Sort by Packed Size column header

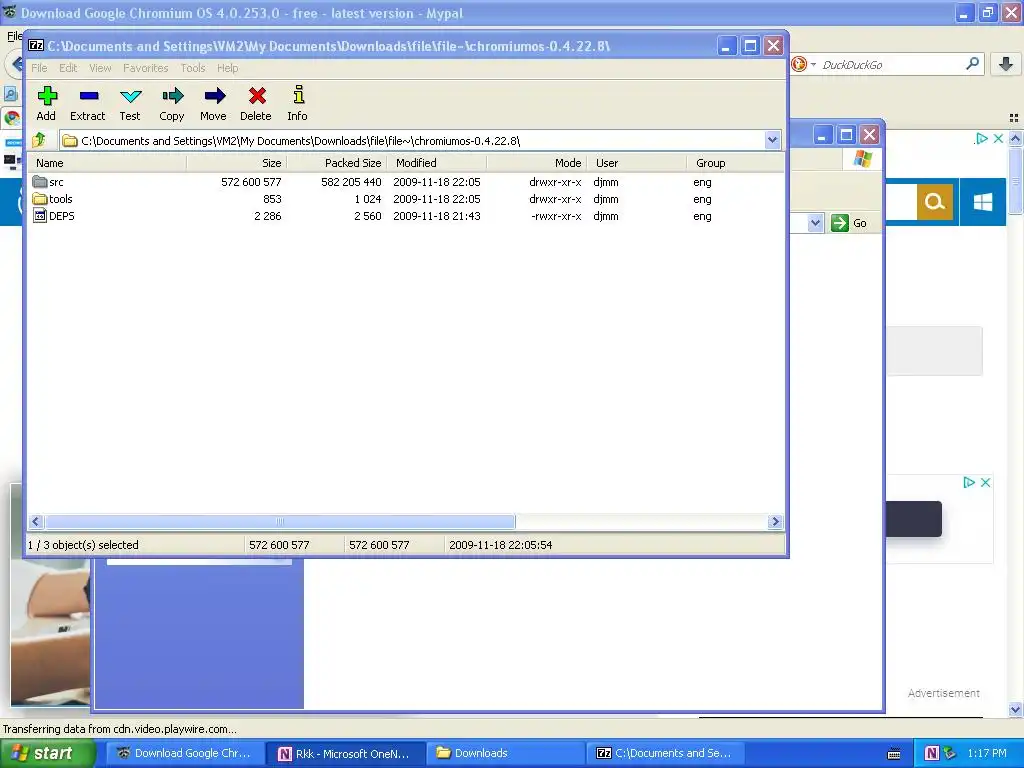coord(336,163)
